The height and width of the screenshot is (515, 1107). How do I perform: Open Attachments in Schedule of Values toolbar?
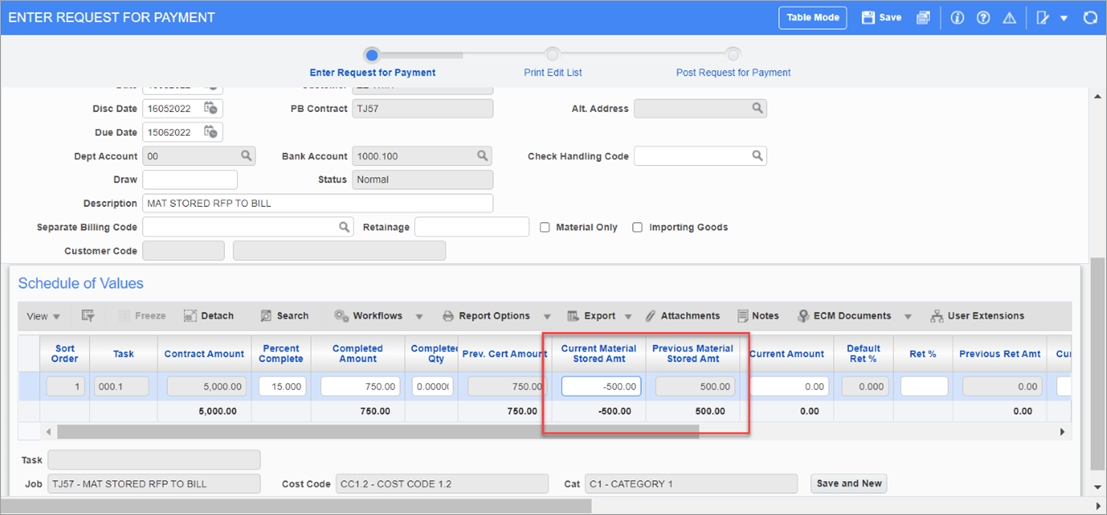click(682, 316)
